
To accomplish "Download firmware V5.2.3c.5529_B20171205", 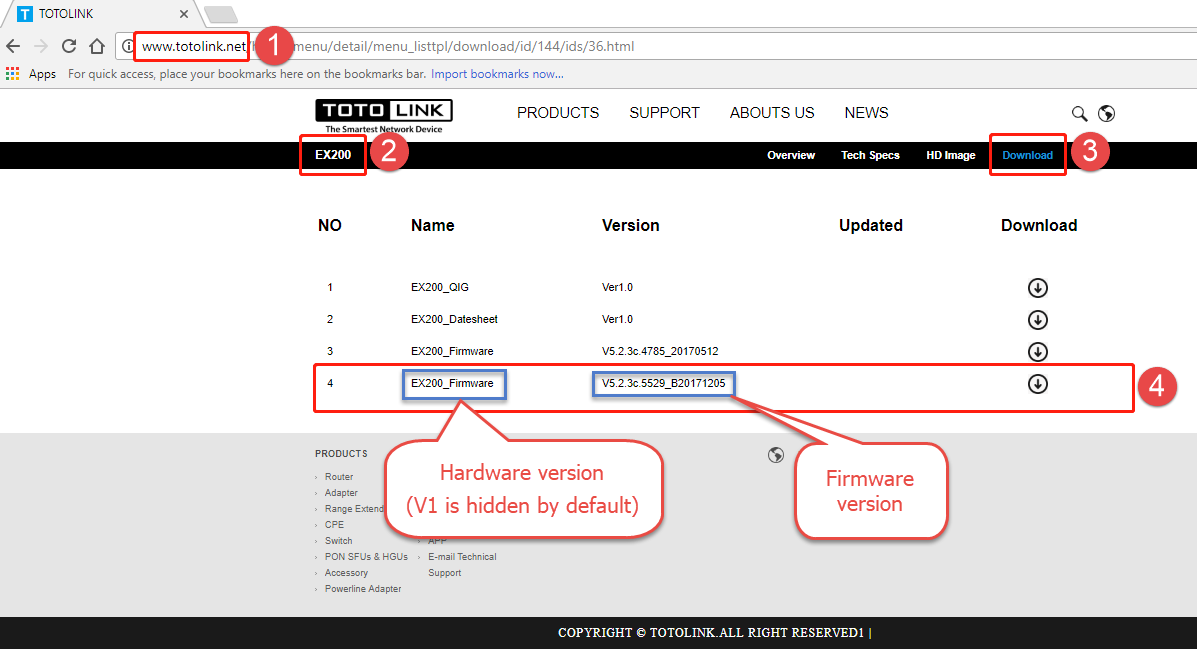I will (1037, 384).
